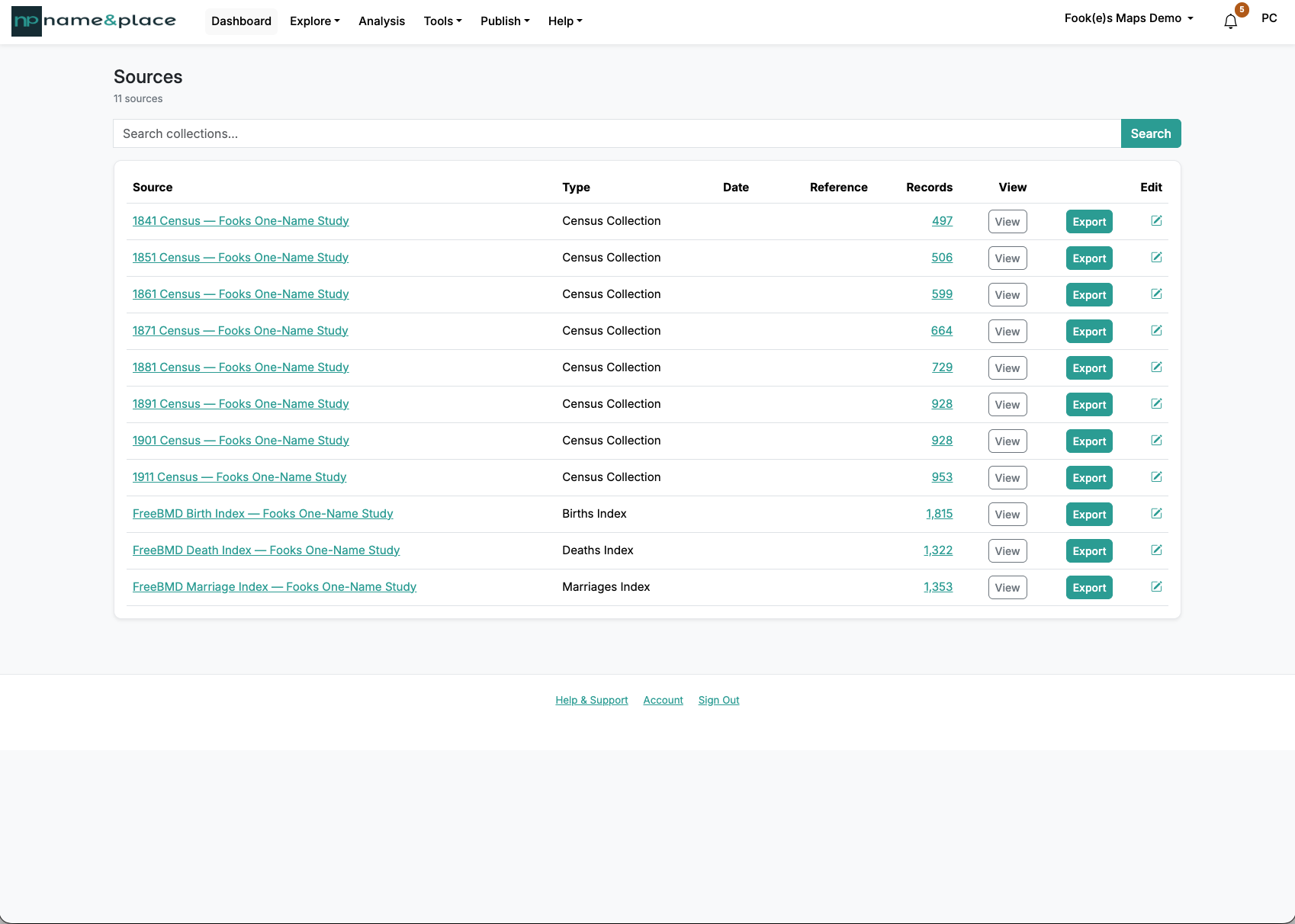Viewport: 1295px width, 924px height.
Task: Export the 1851 Census source
Action: pyautogui.click(x=1089, y=258)
